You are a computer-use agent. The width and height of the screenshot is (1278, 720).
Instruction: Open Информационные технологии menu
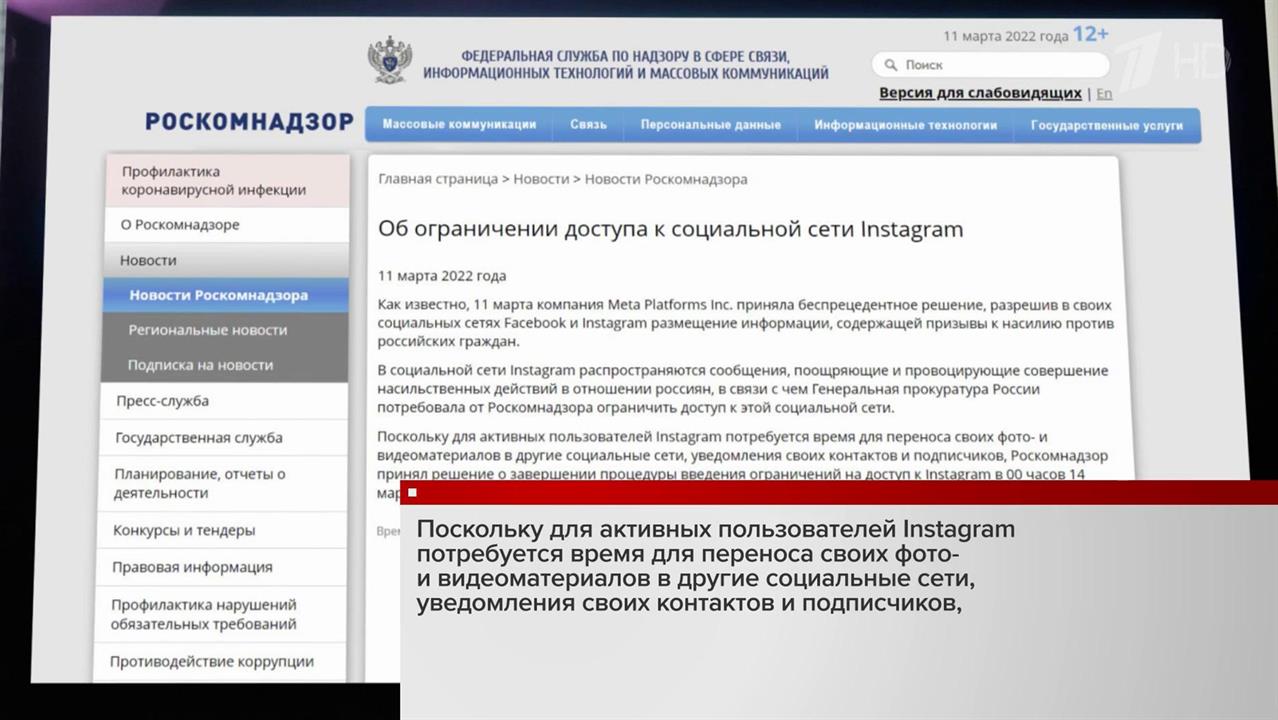pyautogui.click(x=905, y=125)
